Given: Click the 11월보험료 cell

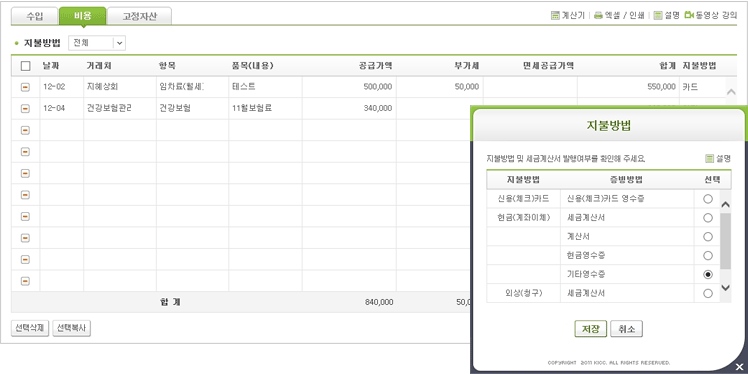Looking at the screenshot, I should point(265,109).
